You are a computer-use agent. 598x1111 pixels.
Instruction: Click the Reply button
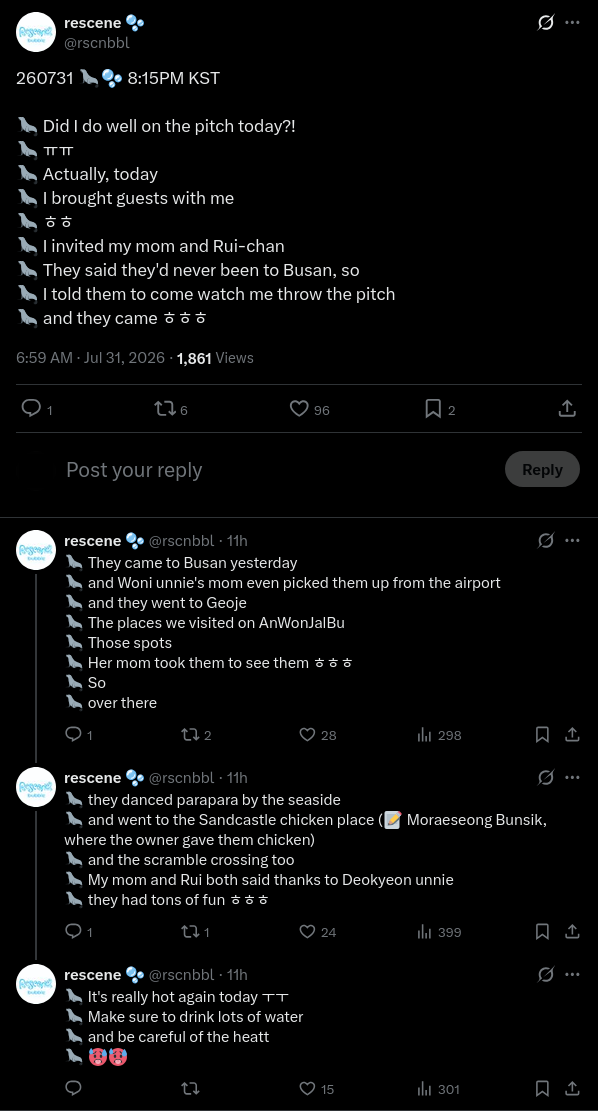(x=542, y=469)
